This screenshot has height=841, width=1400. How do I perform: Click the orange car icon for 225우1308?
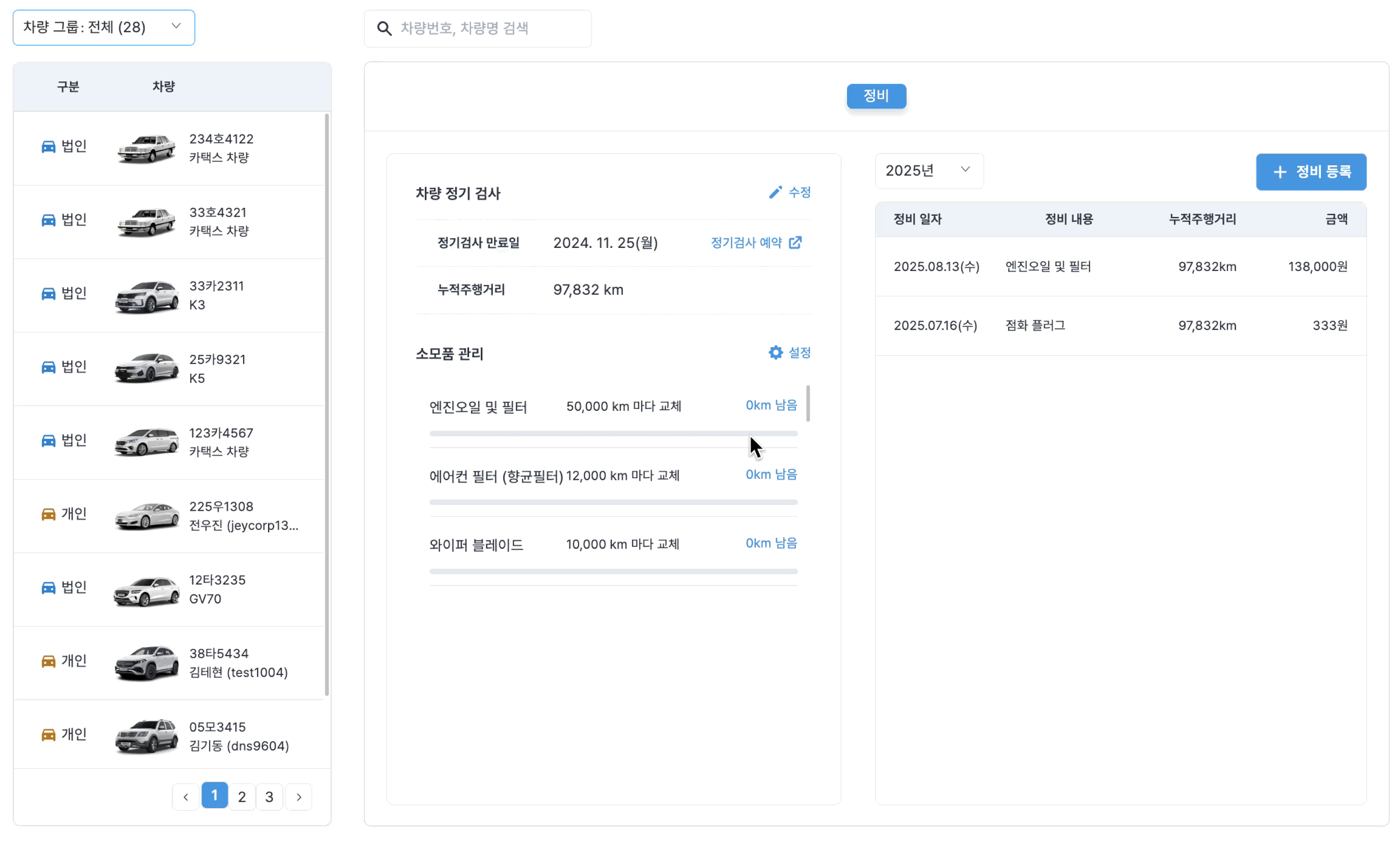click(48, 515)
